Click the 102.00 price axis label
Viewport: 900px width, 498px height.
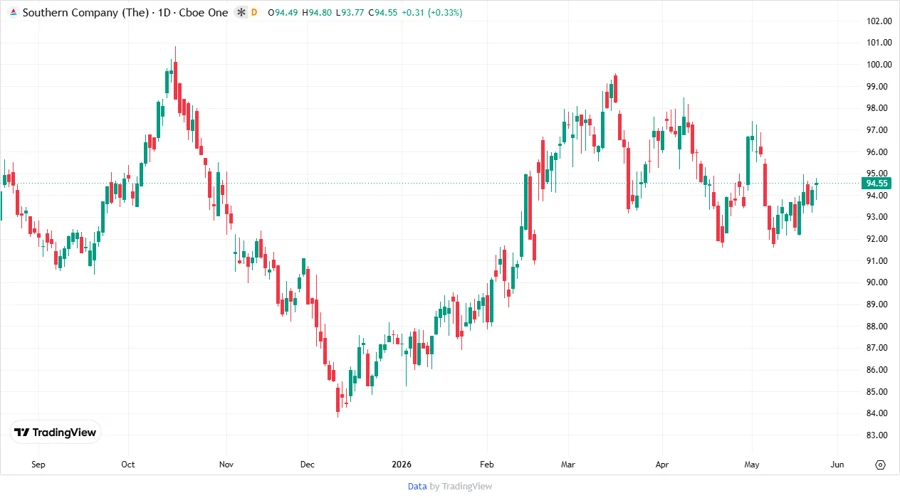[x=879, y=21]
